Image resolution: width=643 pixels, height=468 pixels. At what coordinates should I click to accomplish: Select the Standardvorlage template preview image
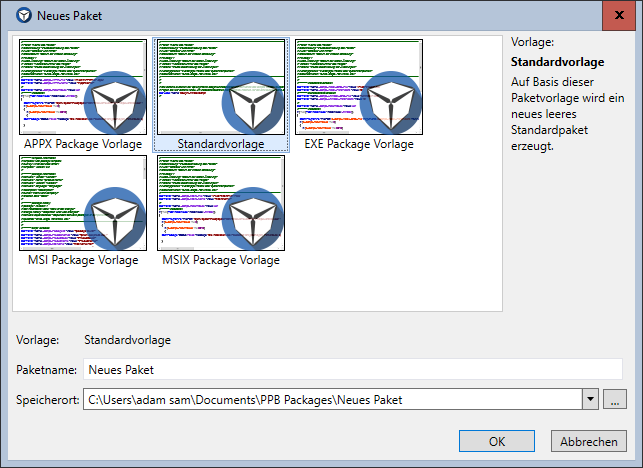pos(221,88)
